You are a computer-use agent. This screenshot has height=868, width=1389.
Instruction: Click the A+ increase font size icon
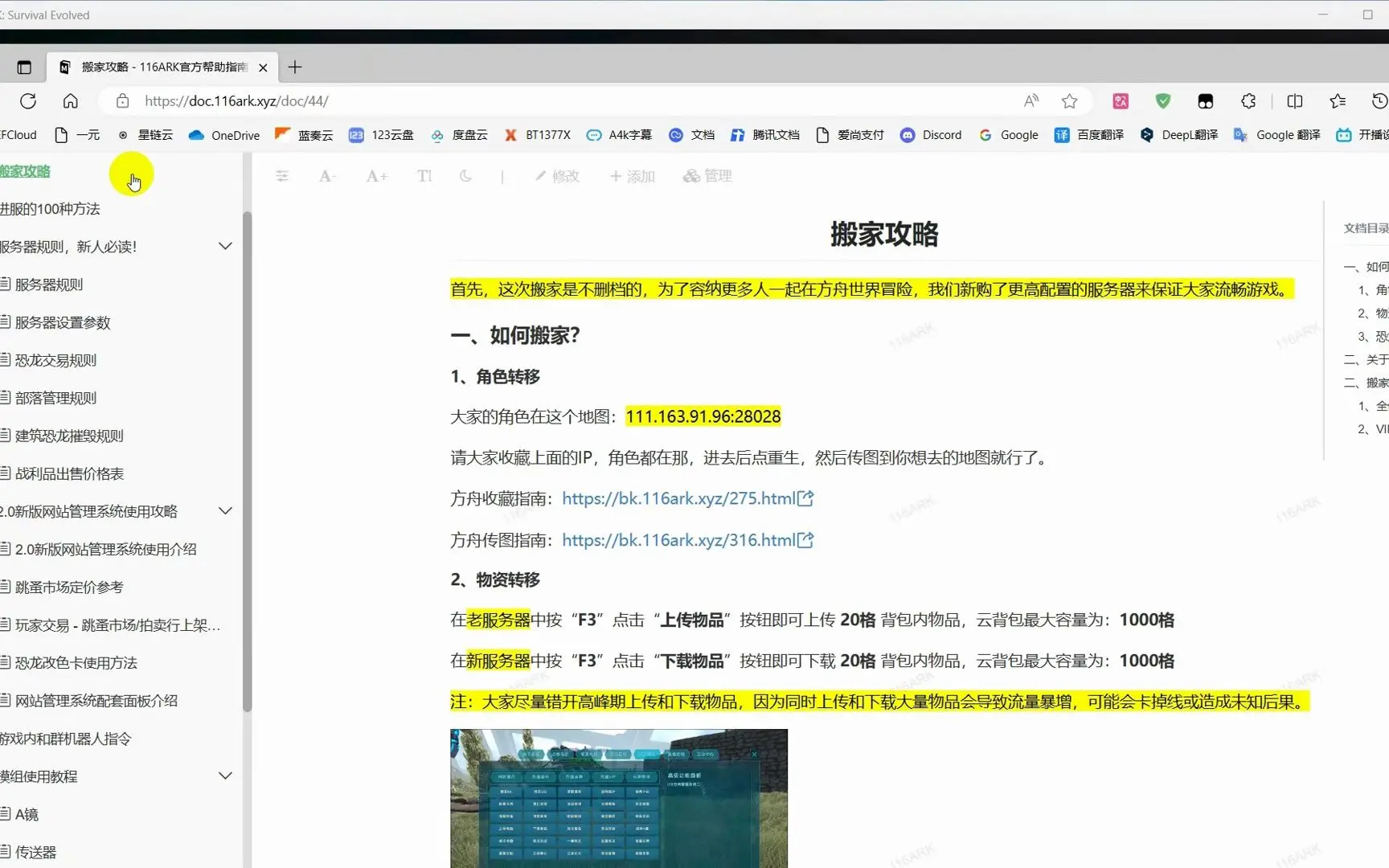(x=376, y=176)
